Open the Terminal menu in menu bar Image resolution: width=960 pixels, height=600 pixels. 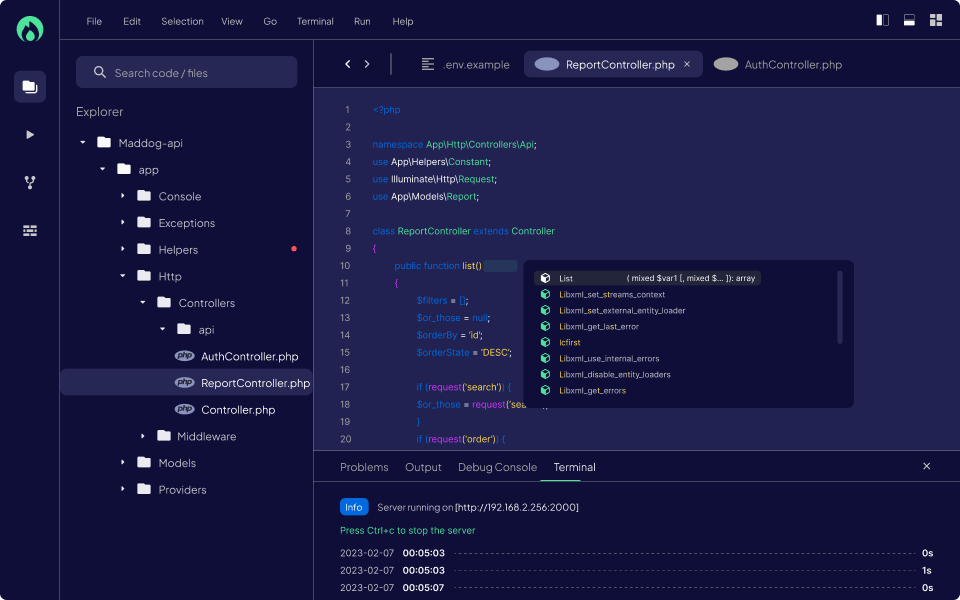pyautogui.click(x=315, y=21)
